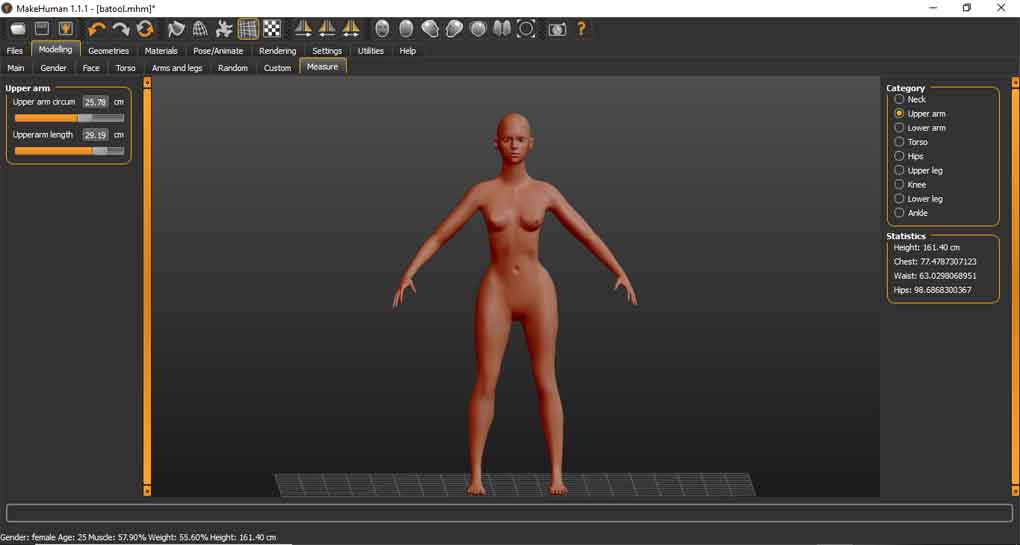The image size is (1020, 545).
Task: Adjust the Upper arm circum slider
Action: tap(69, 118)
